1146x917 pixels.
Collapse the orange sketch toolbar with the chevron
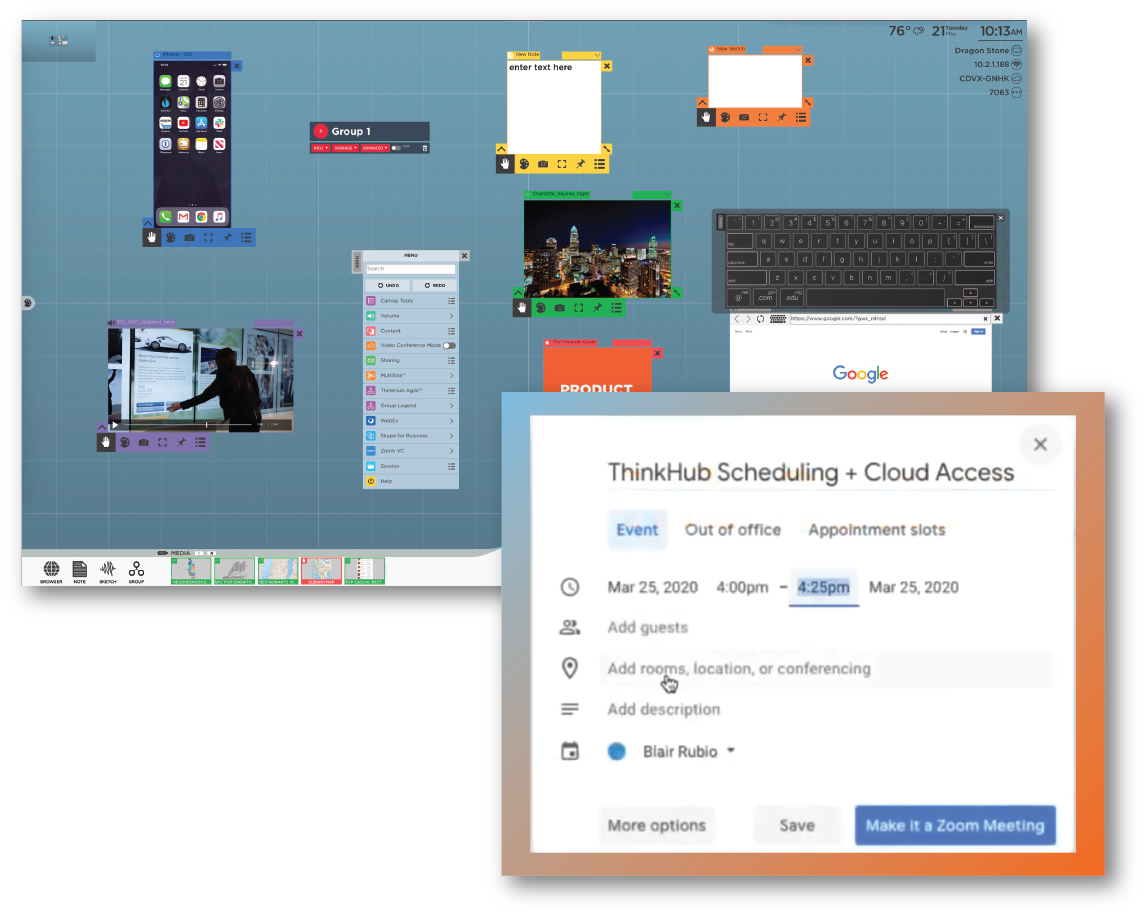pyautogui.click(x=702, y=102)
